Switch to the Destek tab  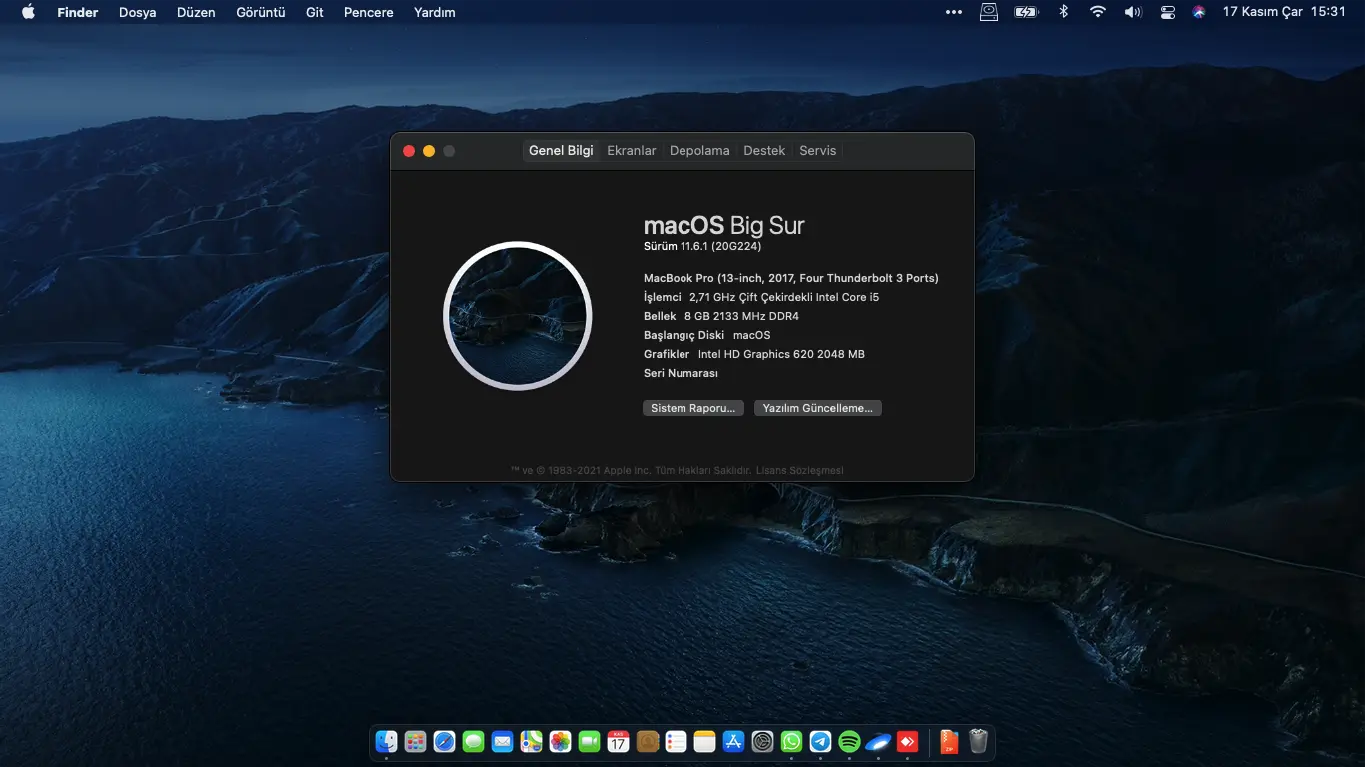pos(764,150)
